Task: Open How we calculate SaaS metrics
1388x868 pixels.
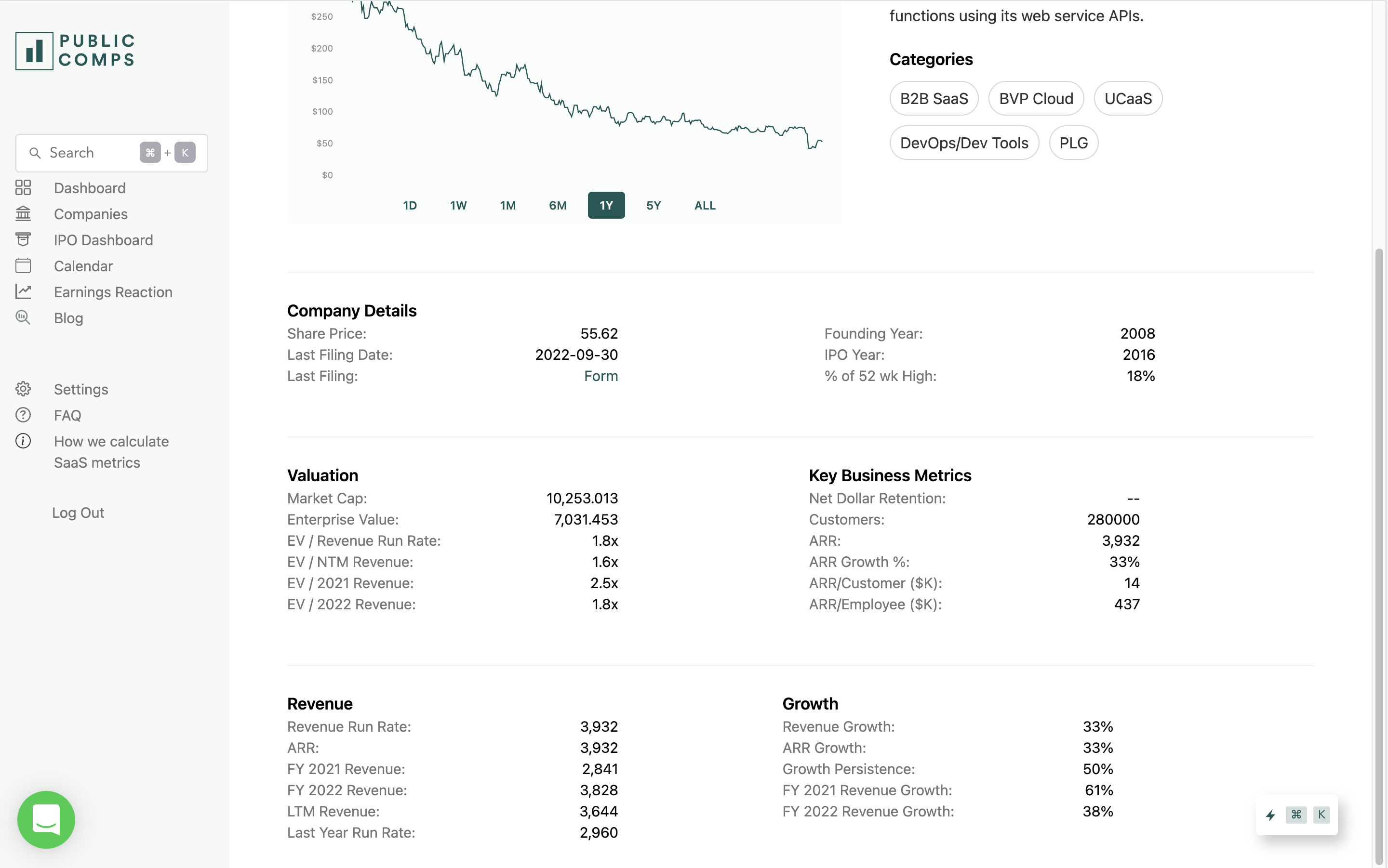Action: [111, 452]
